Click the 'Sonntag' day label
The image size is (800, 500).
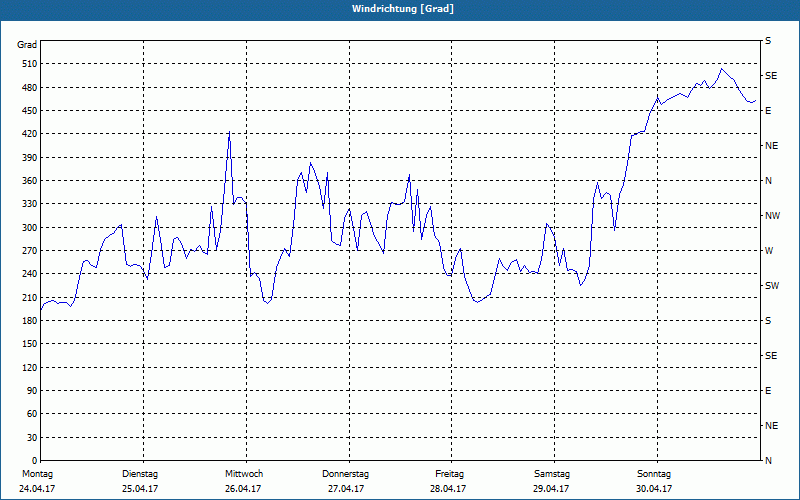point(654,474)
